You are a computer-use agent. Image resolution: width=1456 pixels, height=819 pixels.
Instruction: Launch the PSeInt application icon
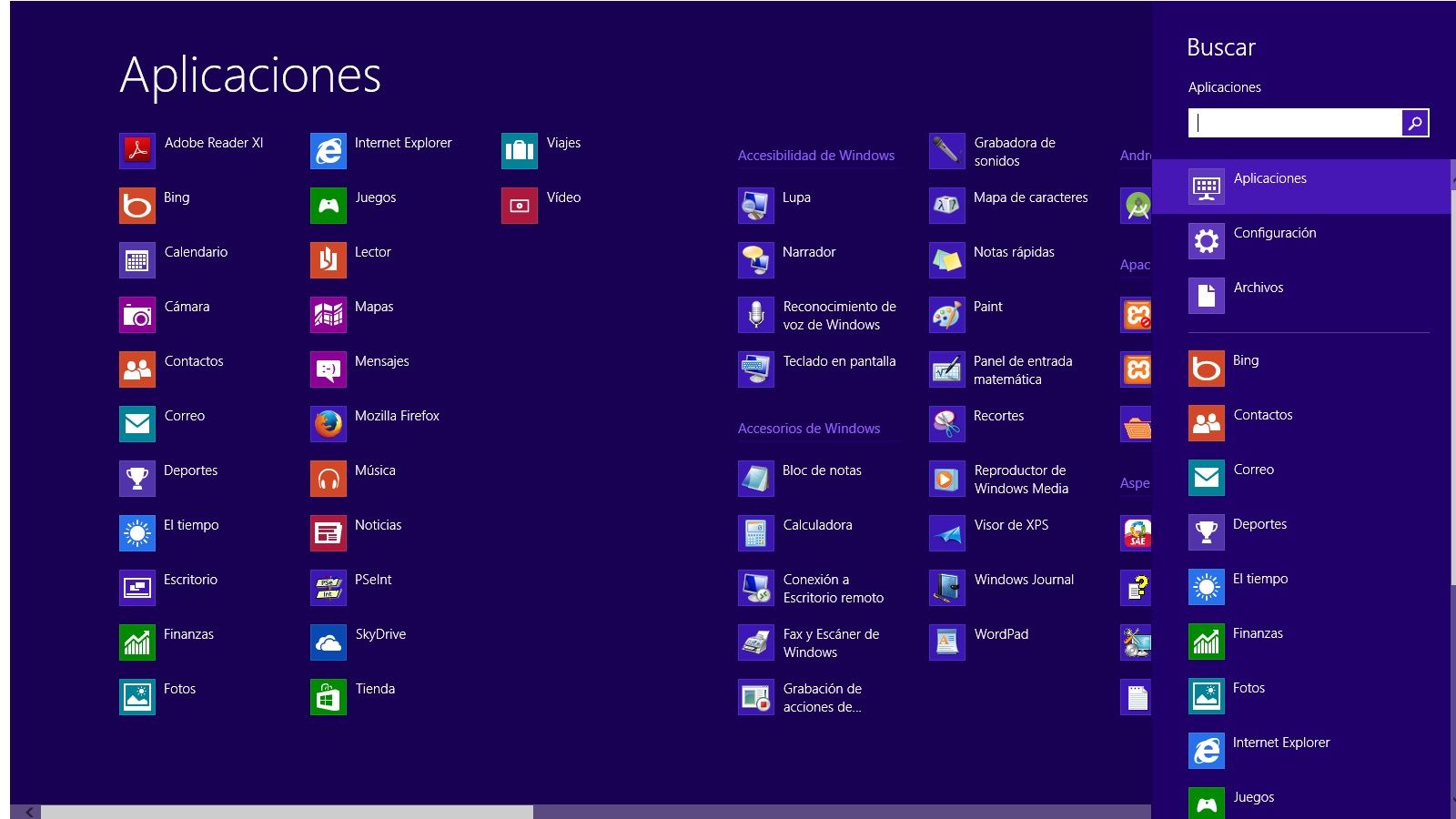[x=329, y=588]
